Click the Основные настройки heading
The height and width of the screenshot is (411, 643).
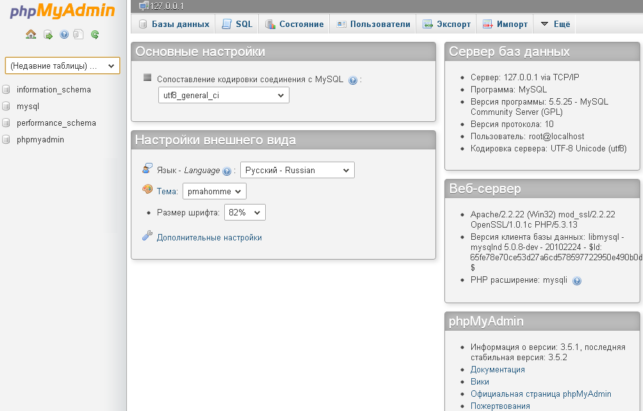[x=200, y=52]
